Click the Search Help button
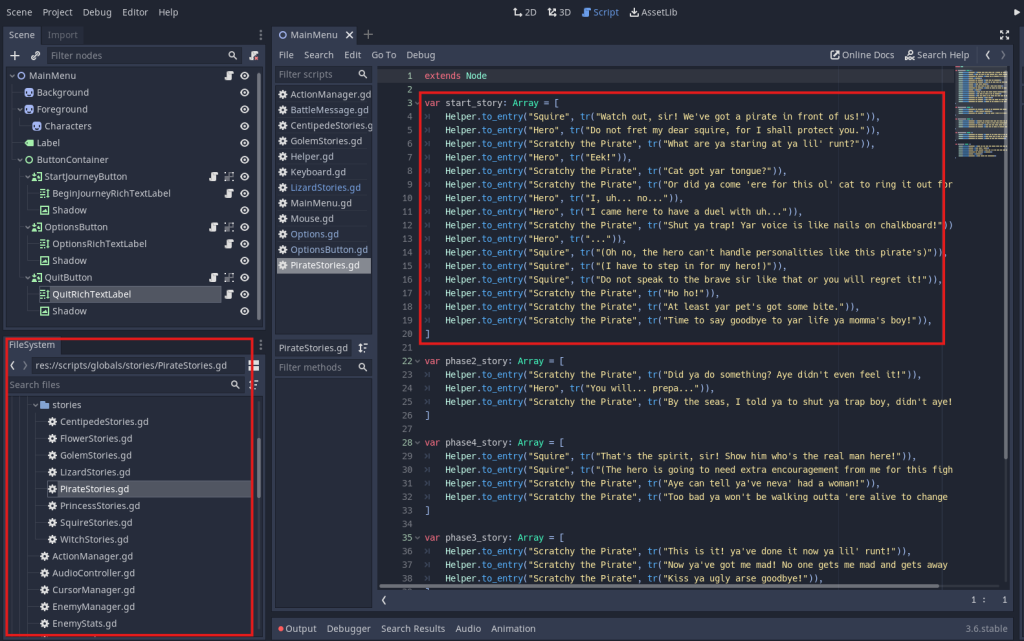The width and height of the screenshot is (1024, 641). [937, 55]
